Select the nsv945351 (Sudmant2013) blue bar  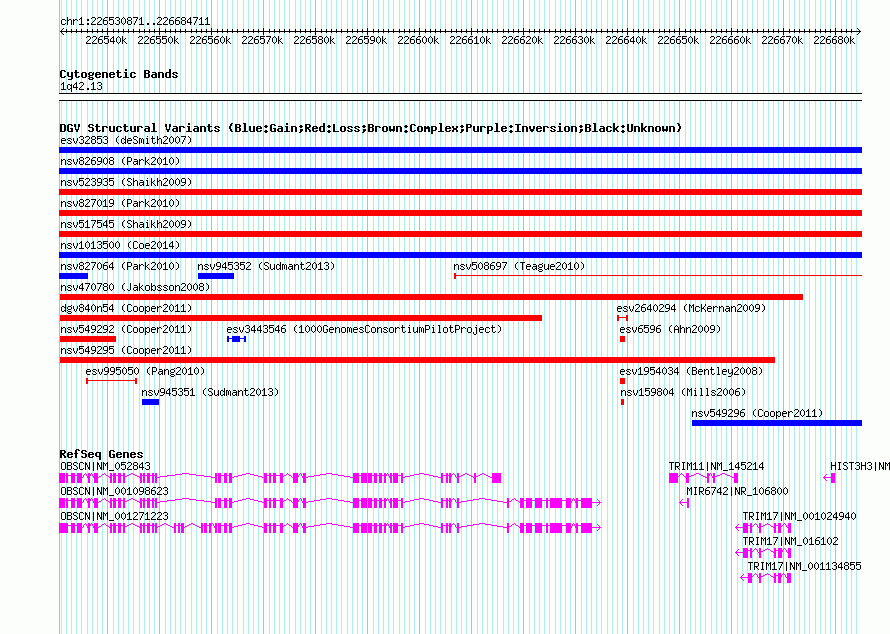(x=150, y=402)
